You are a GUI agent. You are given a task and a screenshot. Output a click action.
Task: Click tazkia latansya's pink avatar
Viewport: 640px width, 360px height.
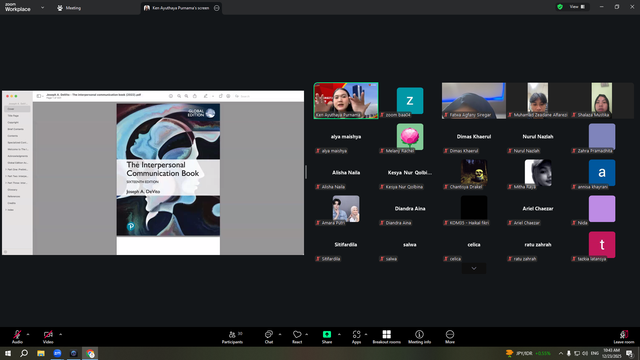point(602,244)
